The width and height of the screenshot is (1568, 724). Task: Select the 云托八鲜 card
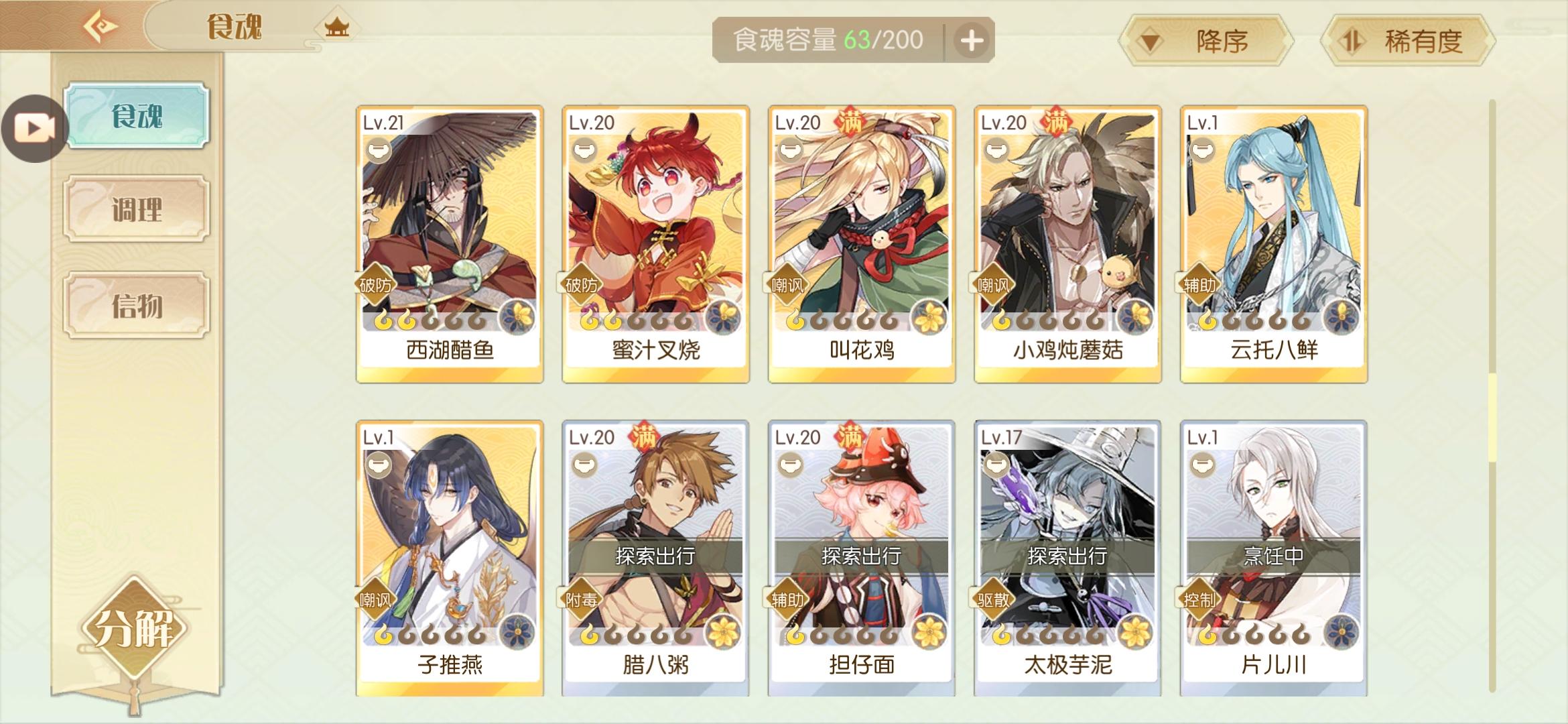pyautogui.click(x=1274, y=244)
